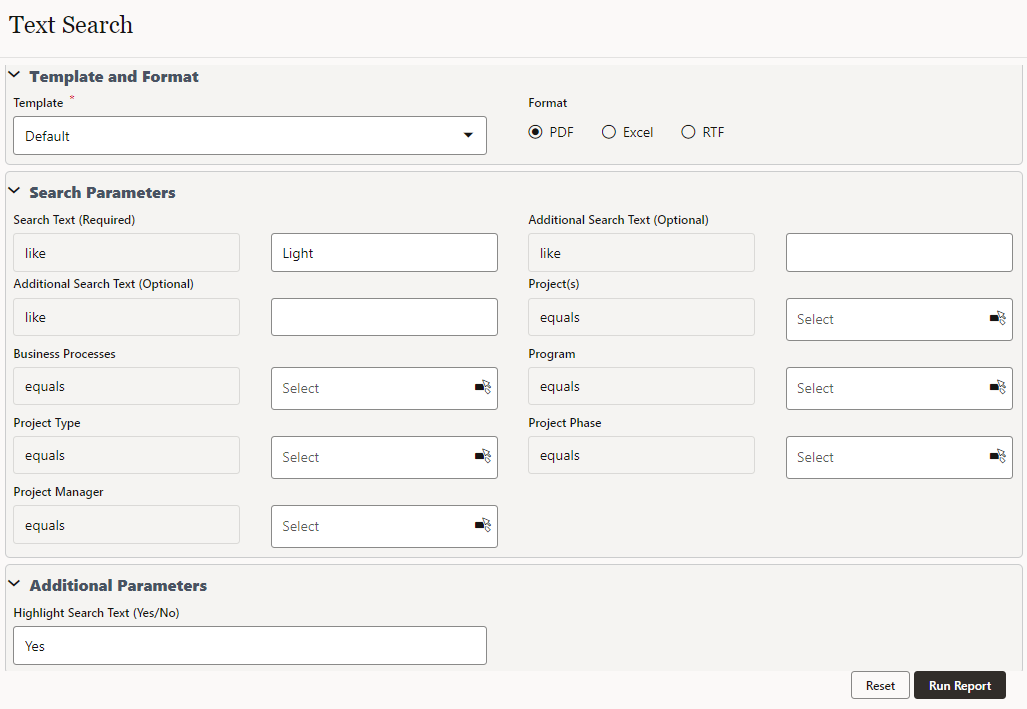Collapse the Additional Parameters section
Image resolution: width=1027 pixels, height=709 pixels.
click(x=13, y=584)
